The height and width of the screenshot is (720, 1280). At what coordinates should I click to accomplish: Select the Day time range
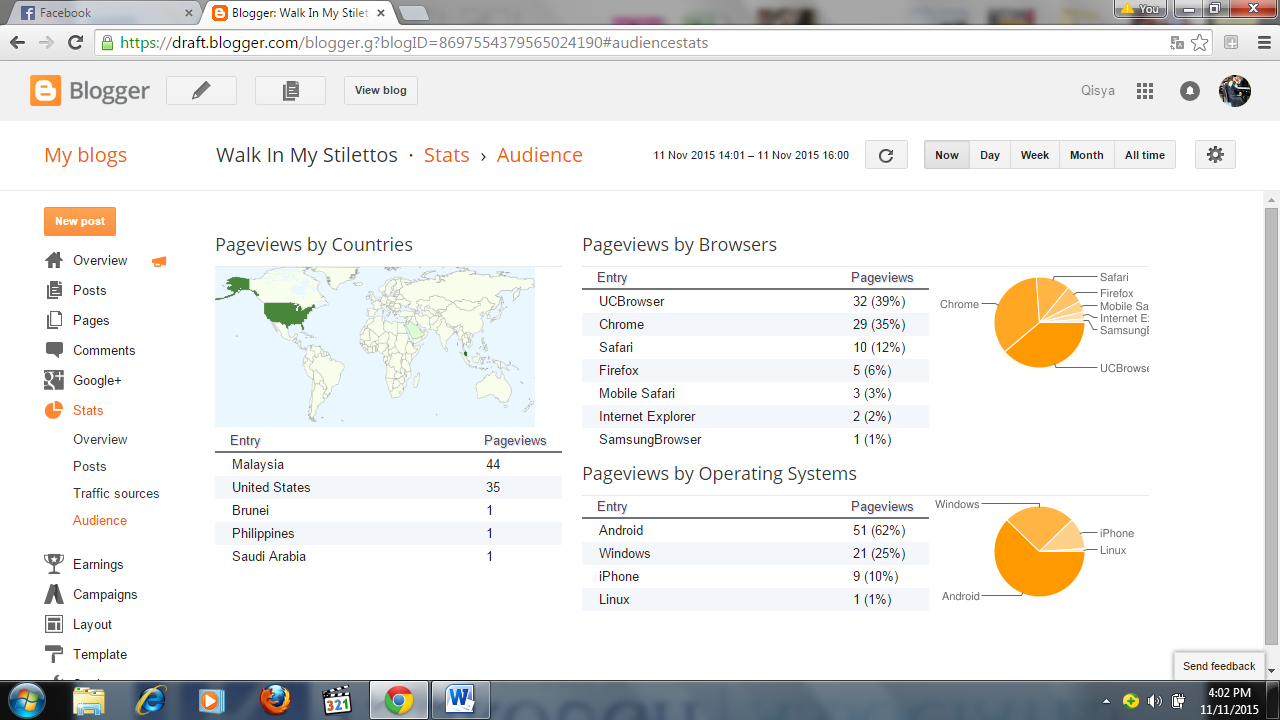(990, 155)
